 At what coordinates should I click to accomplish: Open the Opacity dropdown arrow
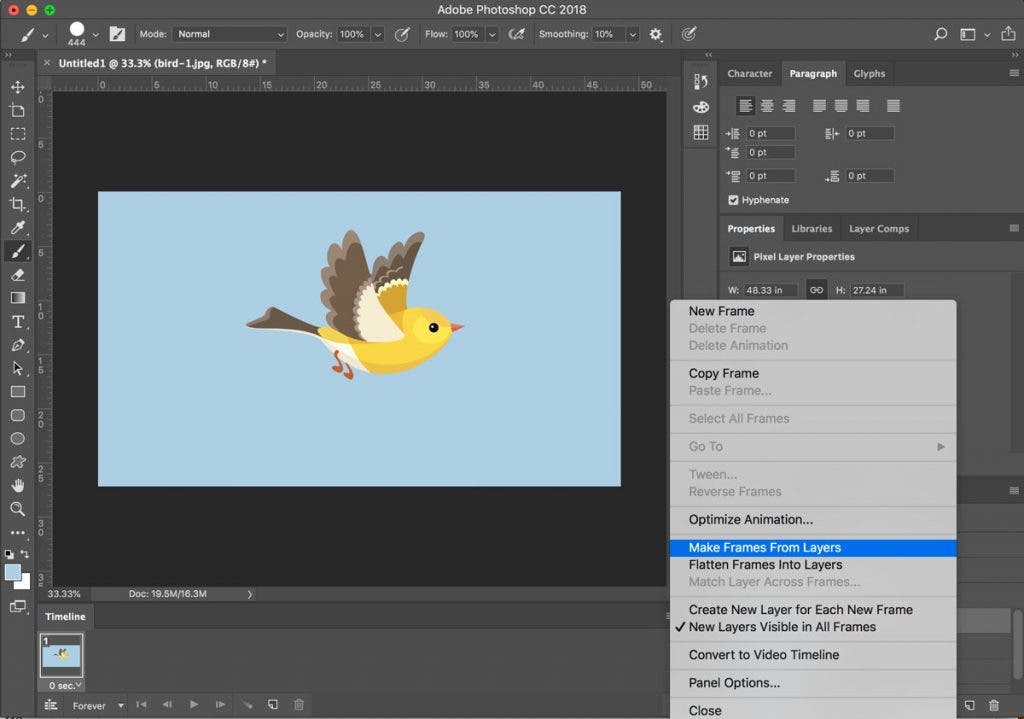pos(378,33)
